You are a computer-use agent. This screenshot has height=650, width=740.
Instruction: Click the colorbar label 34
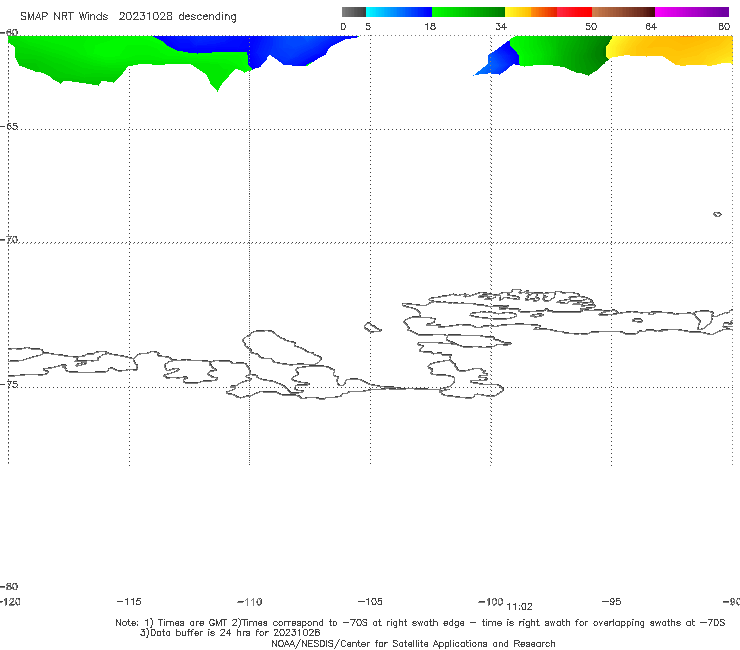(x=501, y=27)
